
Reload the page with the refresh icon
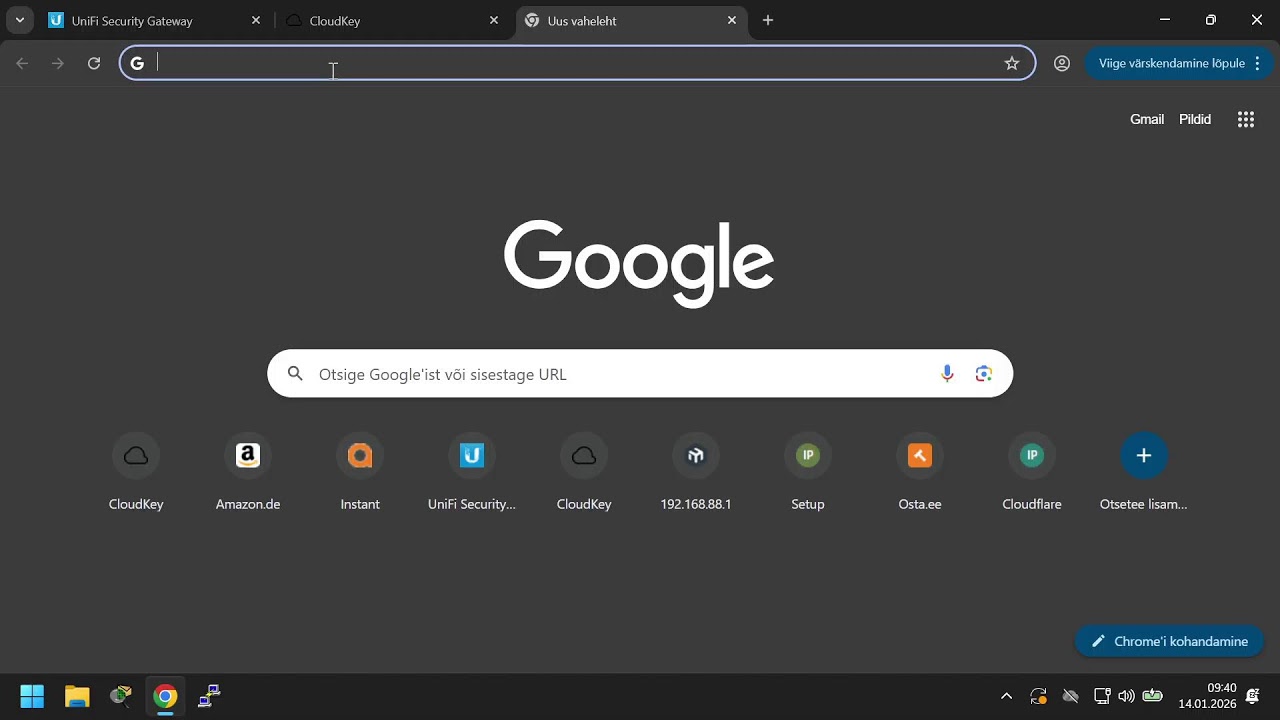(94, 63)
